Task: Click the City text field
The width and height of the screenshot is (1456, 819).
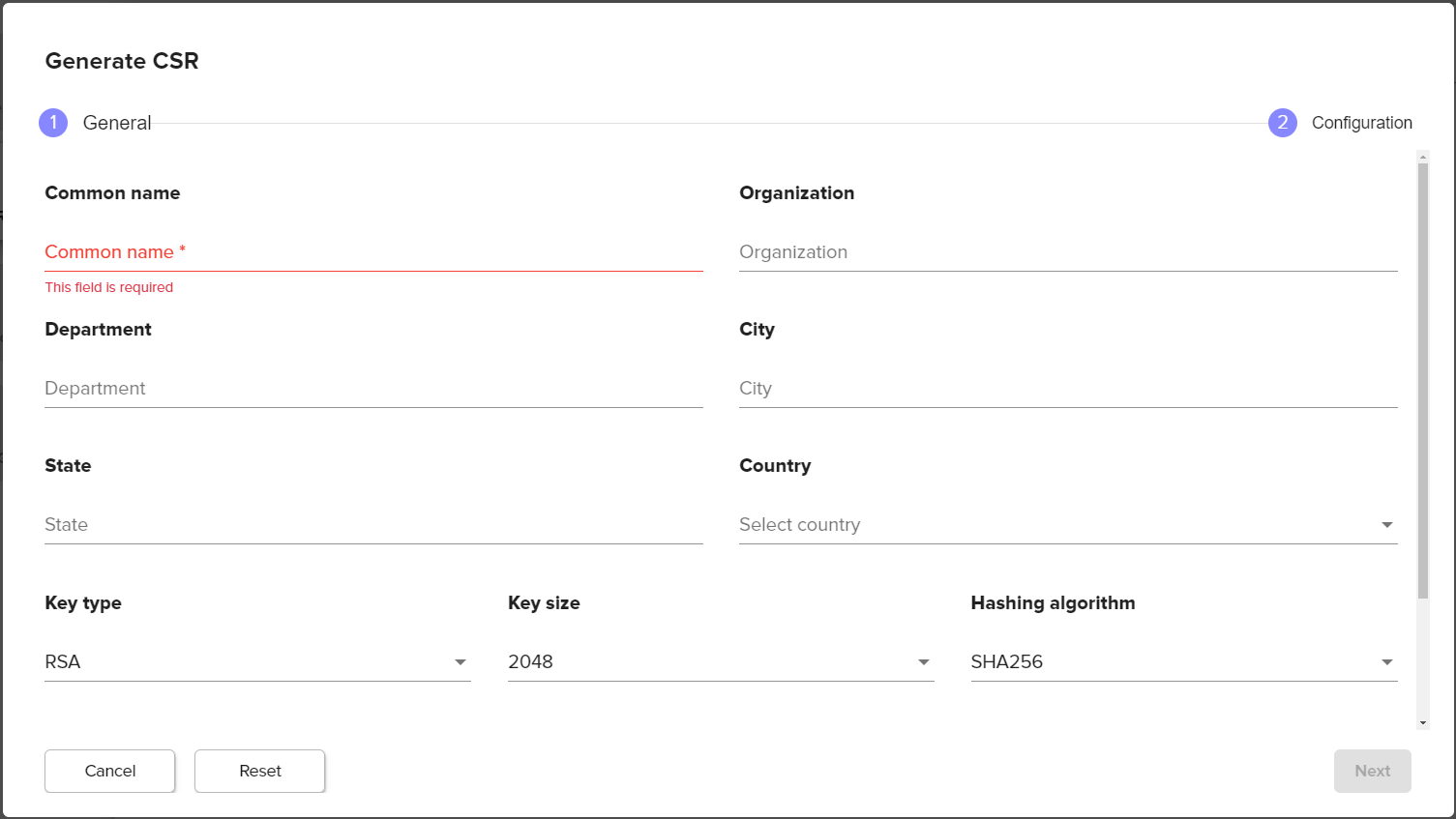Action: pyautogui.click(x=1068, y=389)
